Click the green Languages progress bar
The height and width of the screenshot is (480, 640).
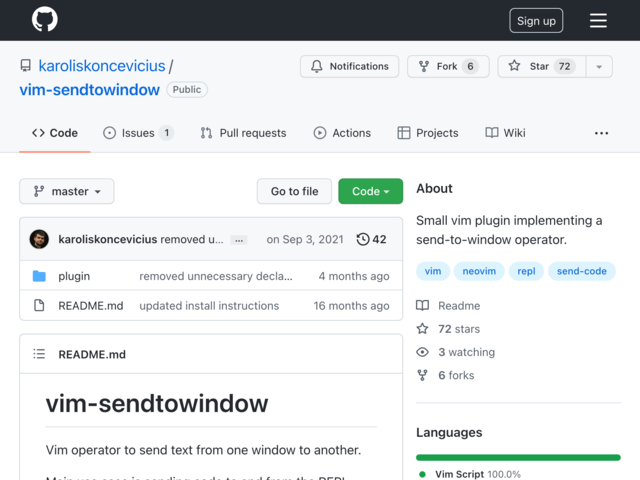(518, 458)
